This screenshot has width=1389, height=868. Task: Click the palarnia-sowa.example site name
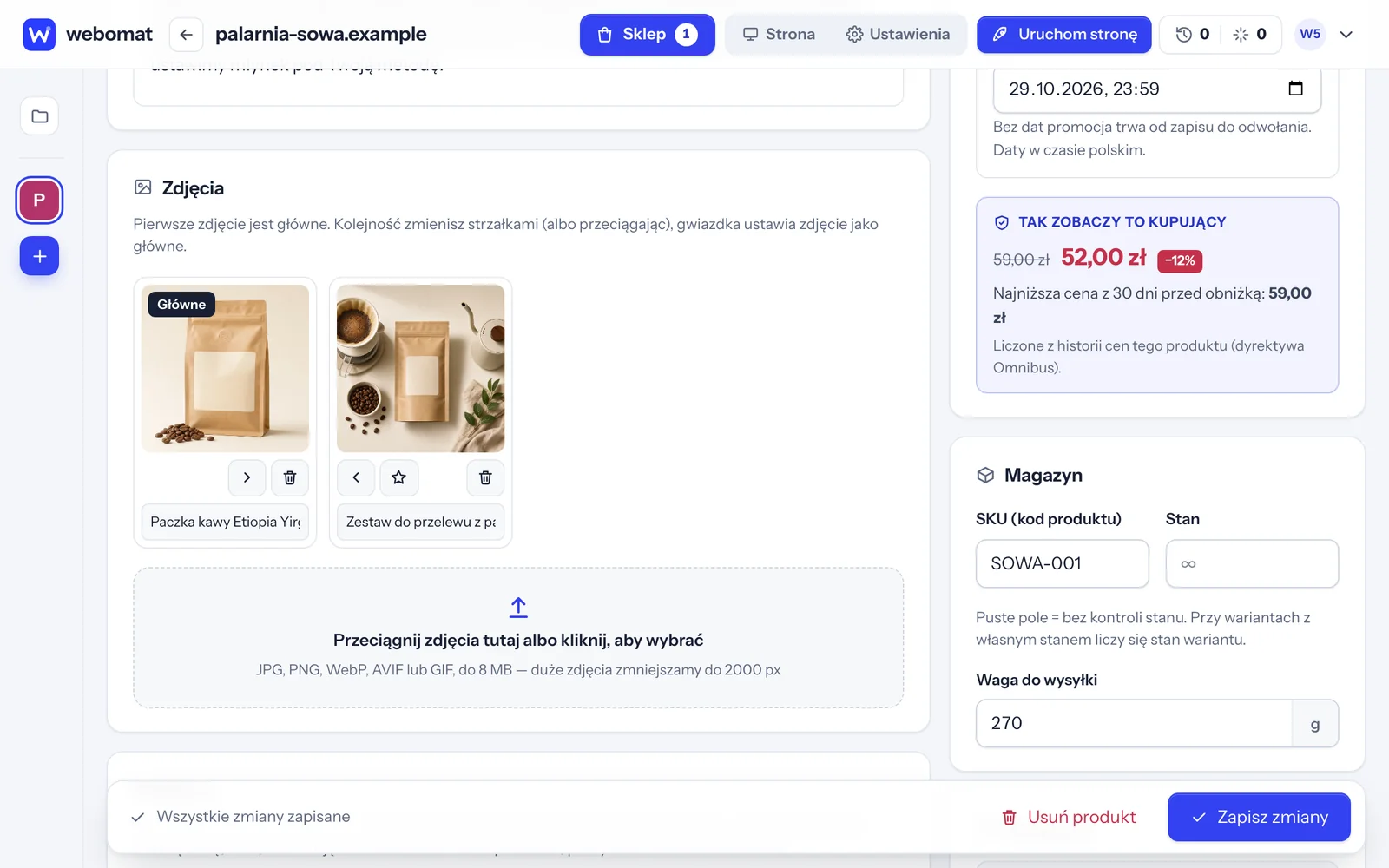321,35
